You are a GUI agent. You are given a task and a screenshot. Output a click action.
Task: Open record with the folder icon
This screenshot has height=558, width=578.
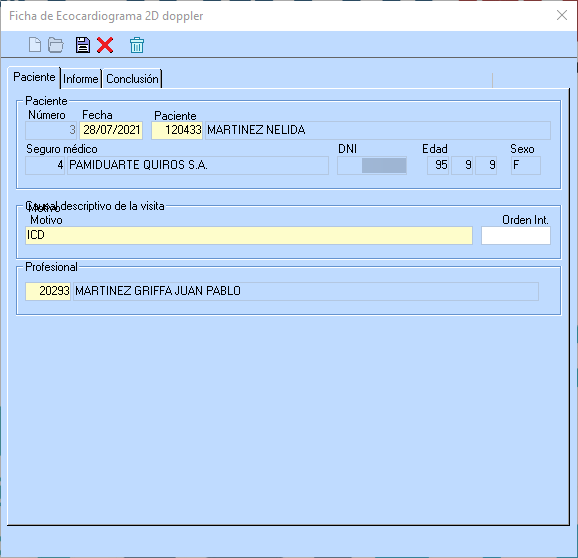tap(56, 45)
